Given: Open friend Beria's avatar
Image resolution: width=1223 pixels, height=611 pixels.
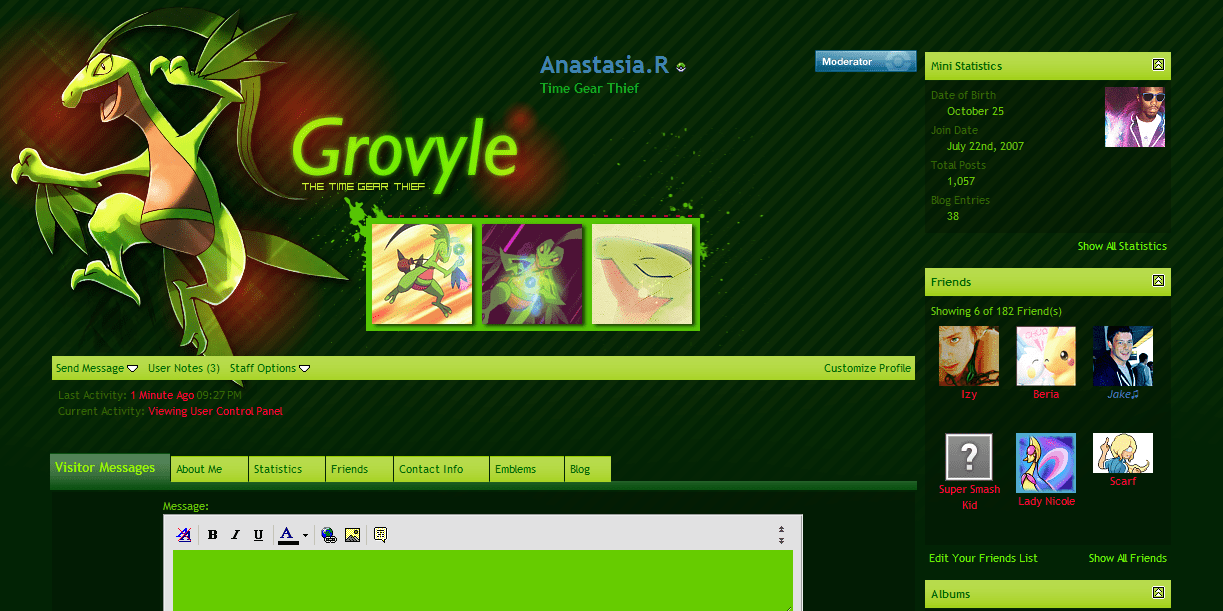Looking at the screenshot, I should pyautogui.click(x=1046, y=356).
